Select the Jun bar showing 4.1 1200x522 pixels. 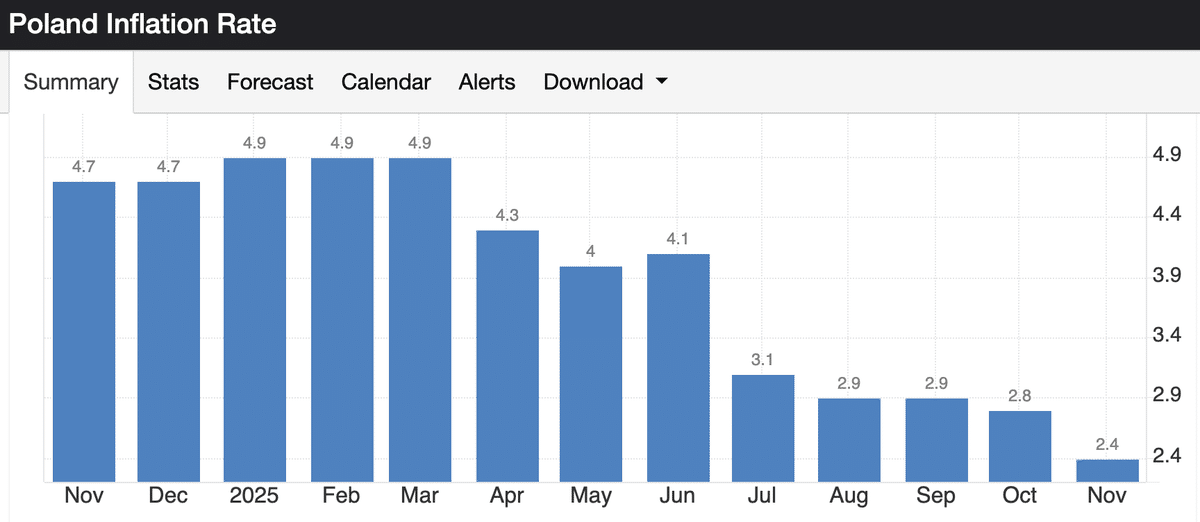(678, 367)
